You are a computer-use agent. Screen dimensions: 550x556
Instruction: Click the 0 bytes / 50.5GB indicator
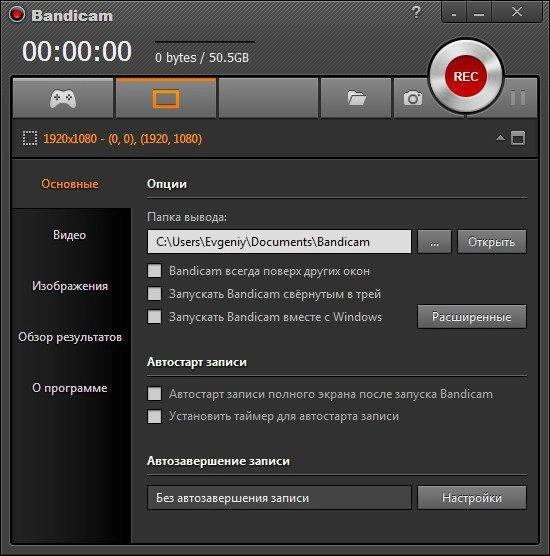tap(202, 57)
